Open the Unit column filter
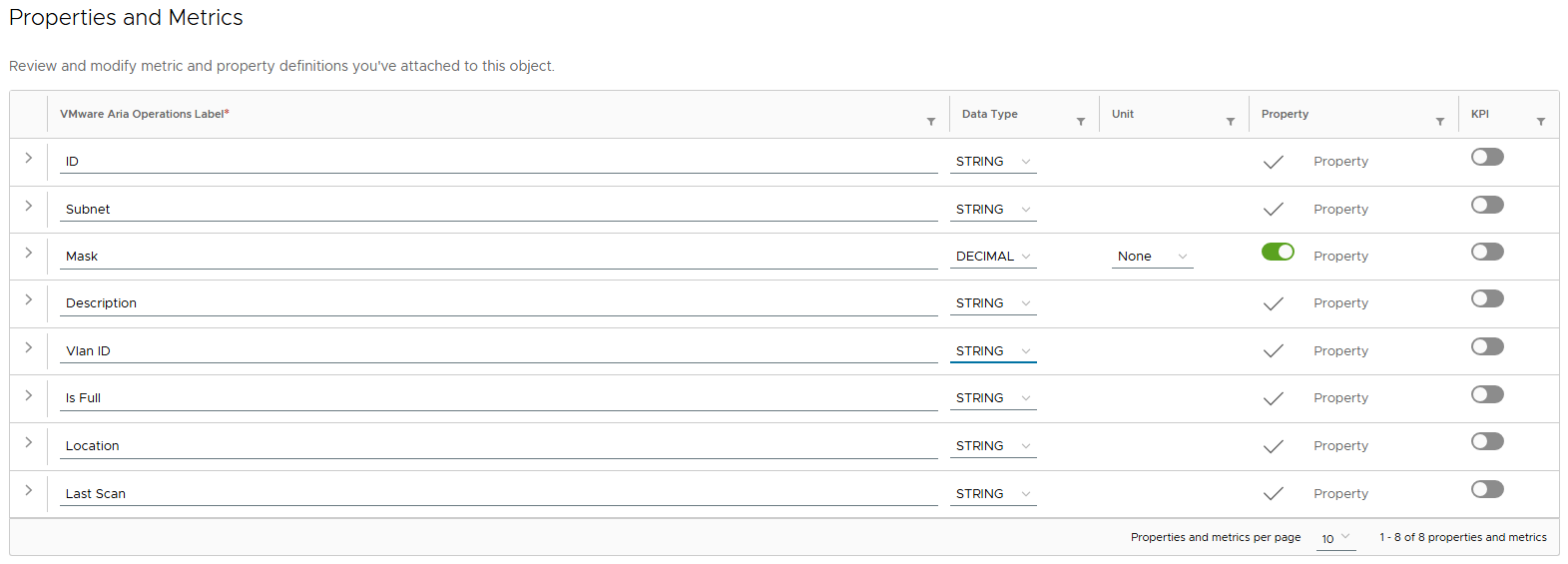This screenshot has width=1568, height=564. point(1230,122)
